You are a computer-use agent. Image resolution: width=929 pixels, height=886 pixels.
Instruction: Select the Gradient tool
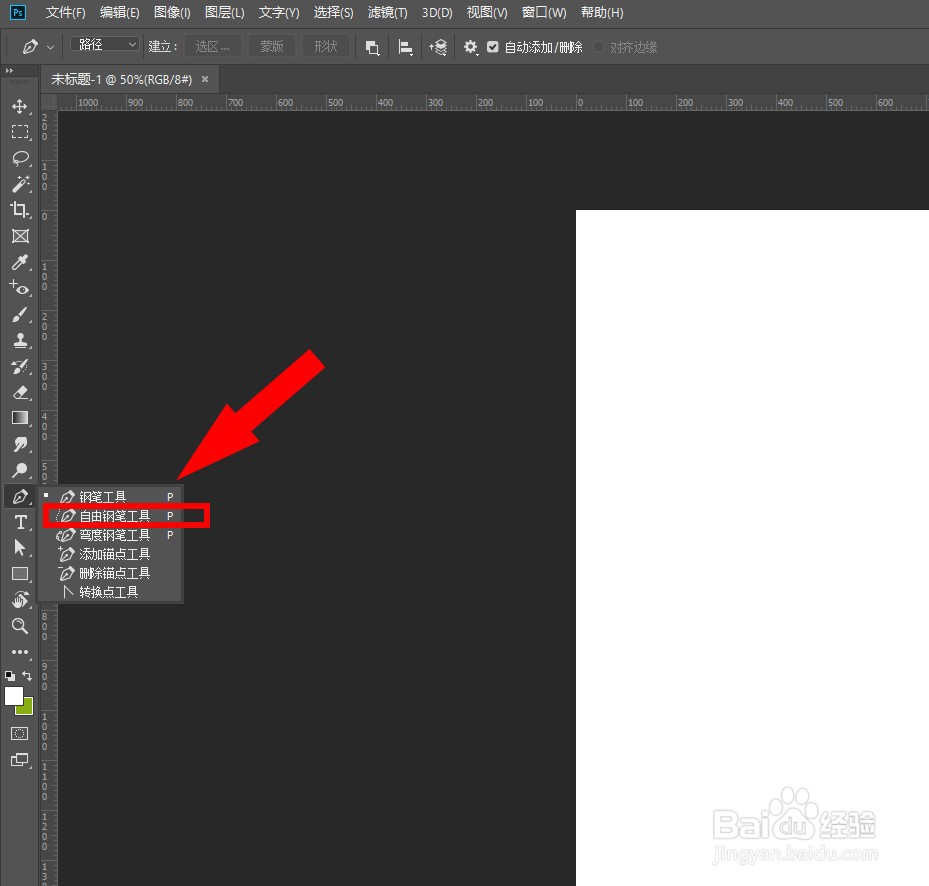(x=20, y=418)
